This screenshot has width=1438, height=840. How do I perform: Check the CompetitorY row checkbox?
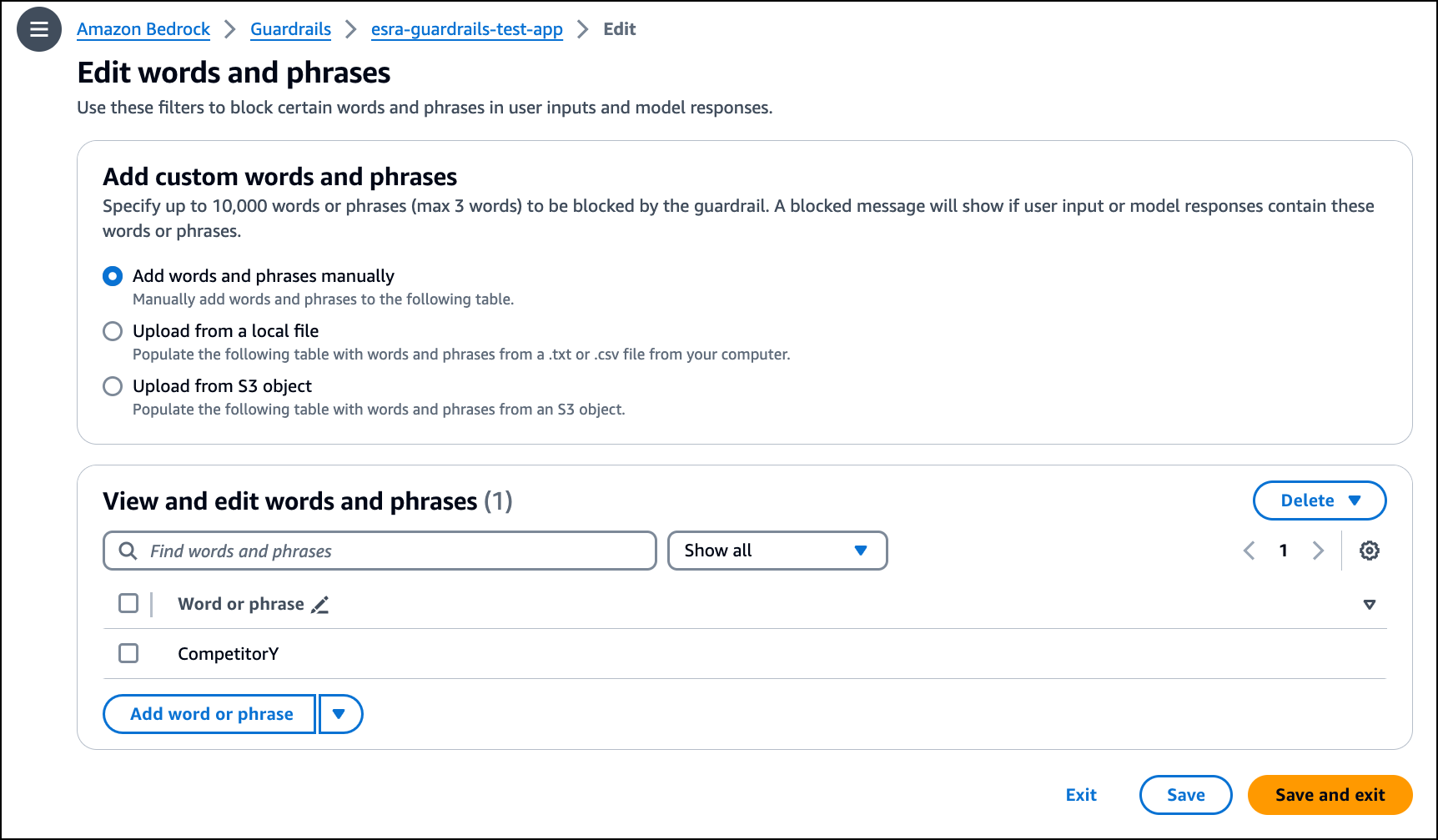[128, 653]
